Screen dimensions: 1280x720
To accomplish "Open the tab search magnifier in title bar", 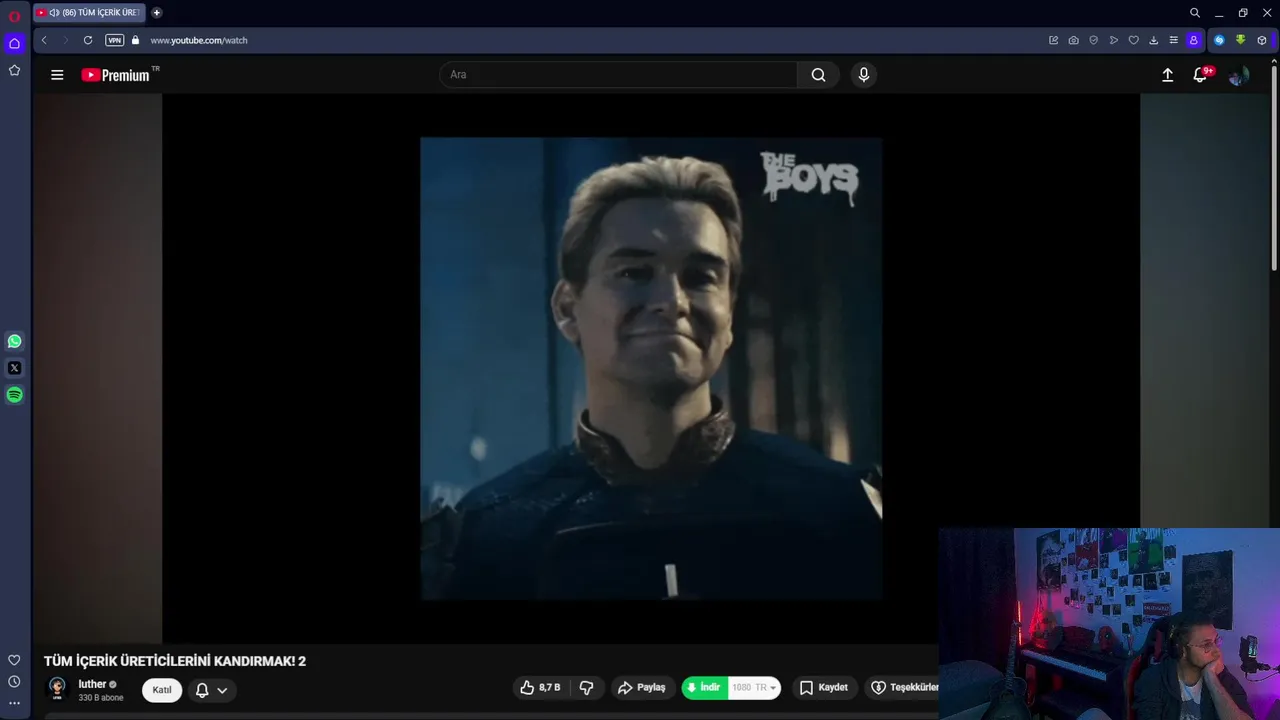I will 1195,13.
